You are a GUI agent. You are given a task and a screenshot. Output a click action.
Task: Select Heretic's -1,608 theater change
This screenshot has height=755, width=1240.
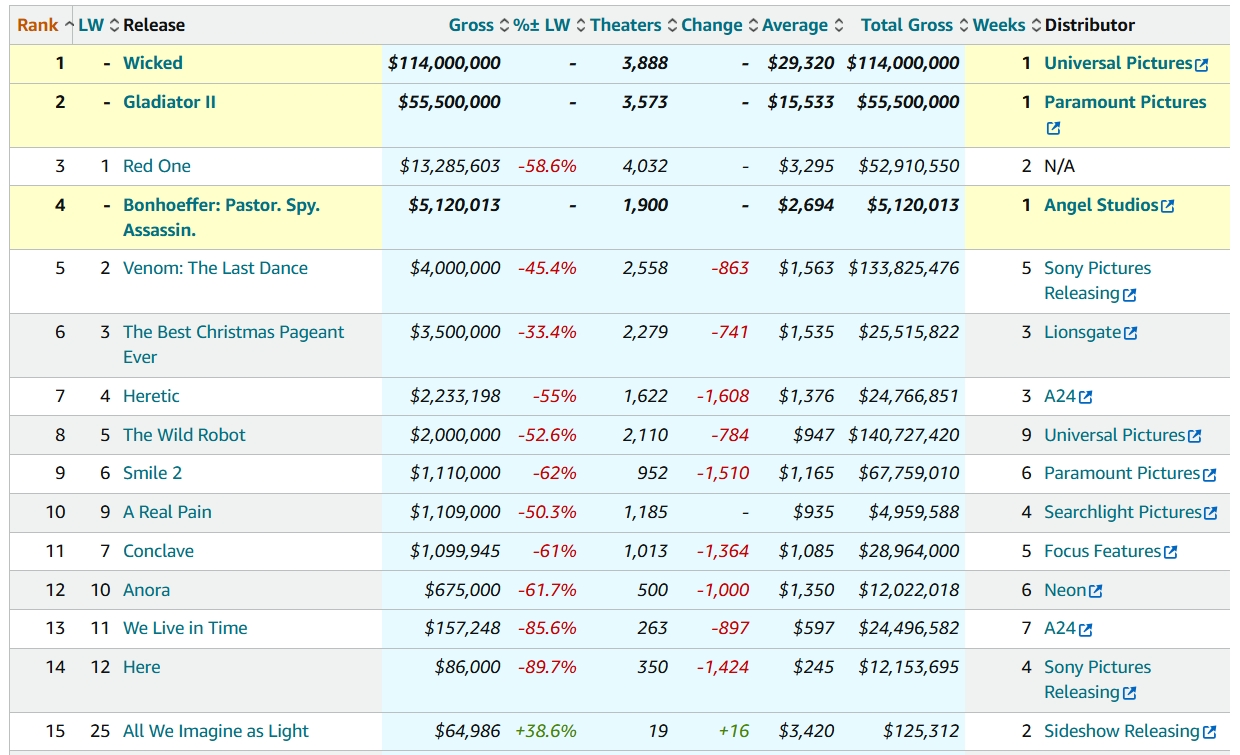(723, 396)
